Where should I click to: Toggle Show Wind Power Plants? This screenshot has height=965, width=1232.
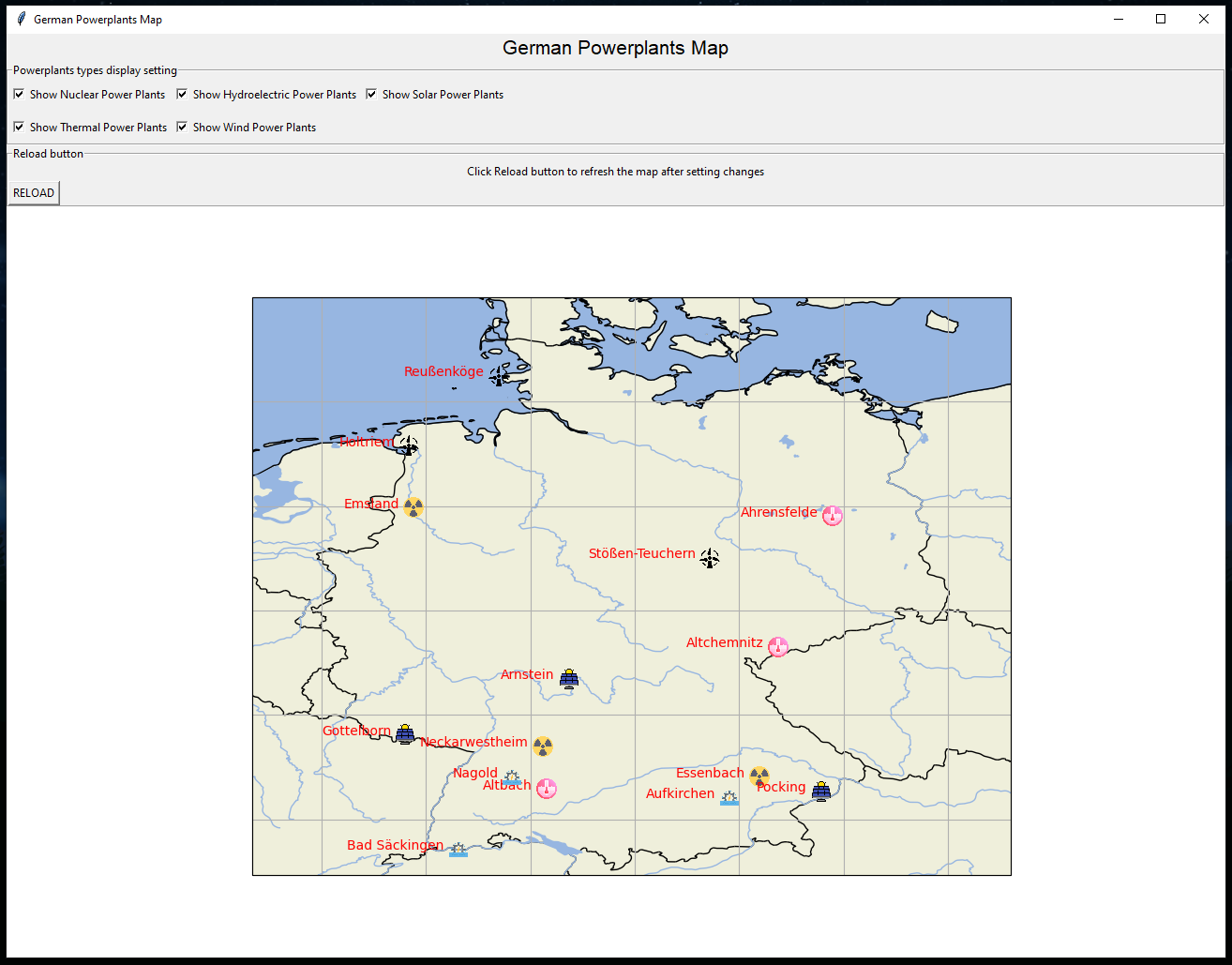[x=181, y=127]
